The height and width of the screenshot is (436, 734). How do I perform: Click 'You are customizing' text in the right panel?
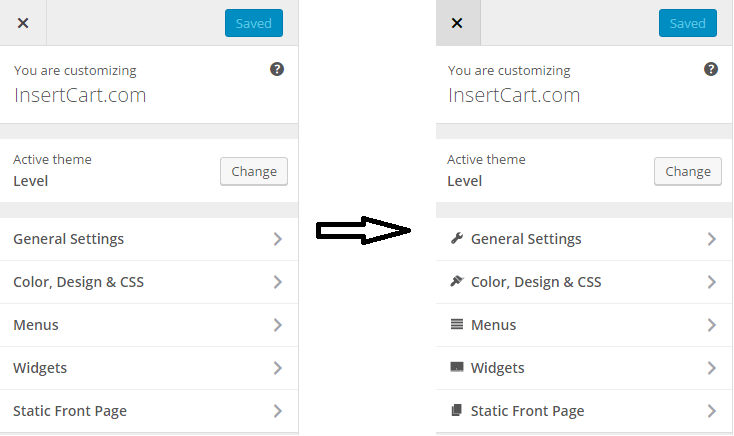point(509,71)
